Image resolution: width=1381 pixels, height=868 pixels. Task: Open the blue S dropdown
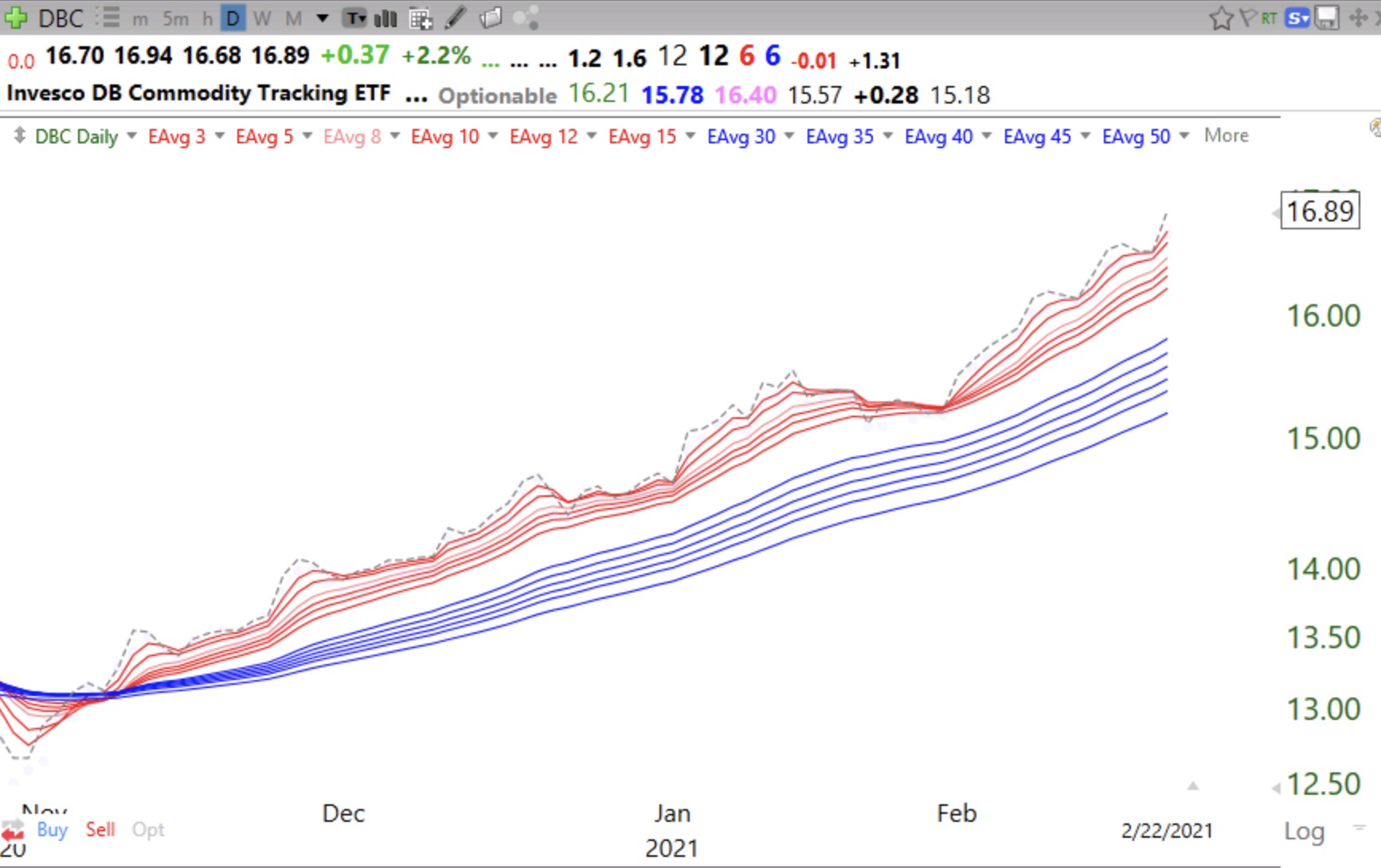click(x=1298, y=18)
